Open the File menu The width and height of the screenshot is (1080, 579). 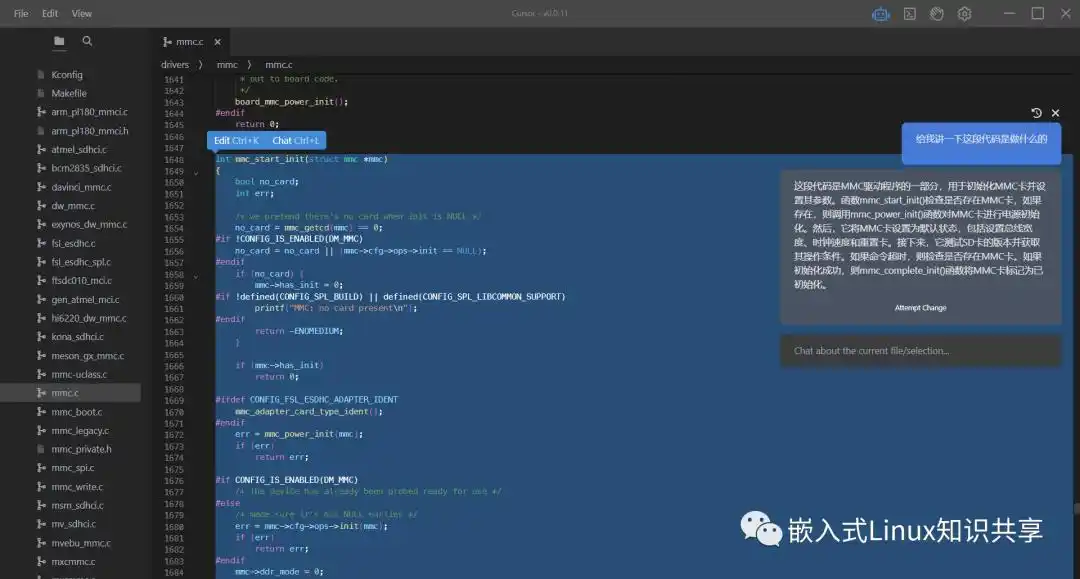click(21, 14)
